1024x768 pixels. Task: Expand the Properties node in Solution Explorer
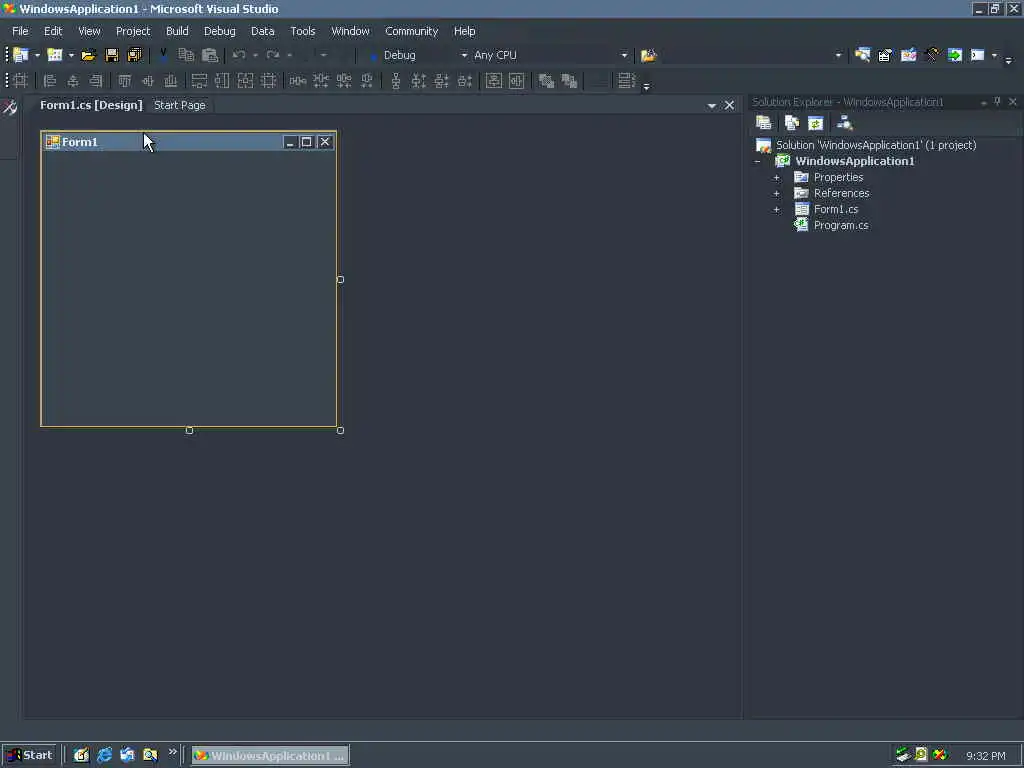776,178
